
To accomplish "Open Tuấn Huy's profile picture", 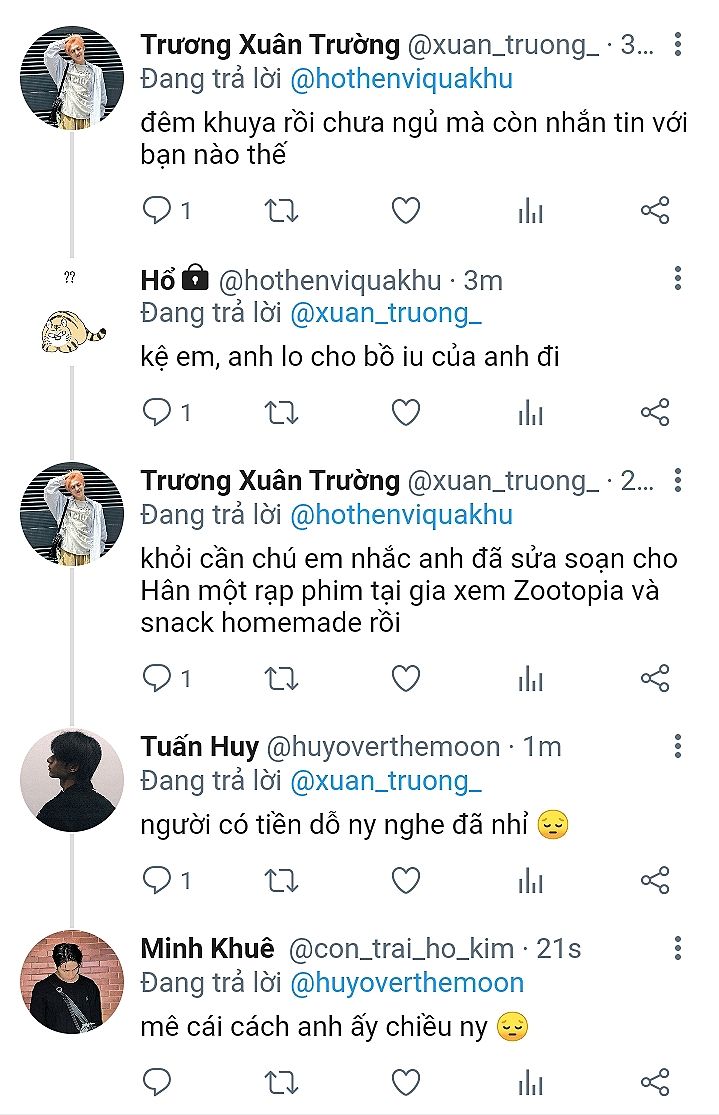I will click(72, 780).
